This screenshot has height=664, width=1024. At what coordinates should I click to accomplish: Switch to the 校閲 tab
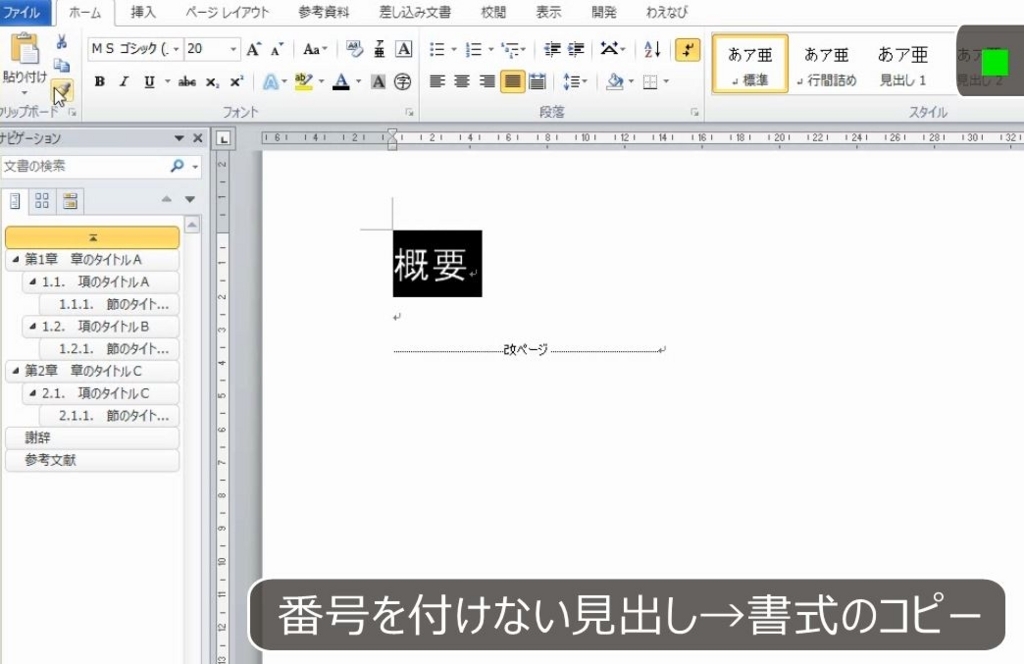pyautogui.click(x=493, y=12)
